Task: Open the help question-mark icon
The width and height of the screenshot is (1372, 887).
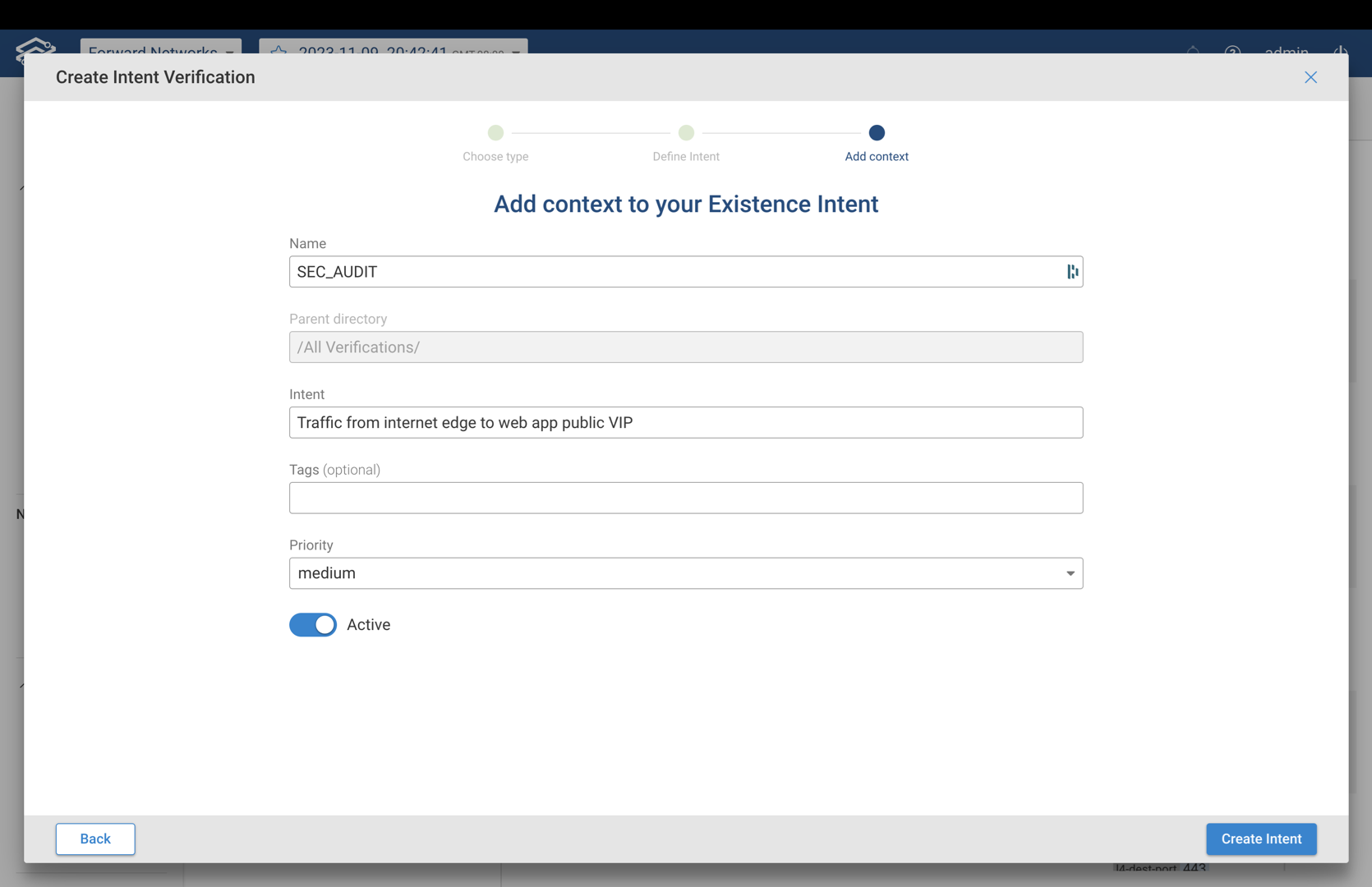Action: click(1232, 52)
